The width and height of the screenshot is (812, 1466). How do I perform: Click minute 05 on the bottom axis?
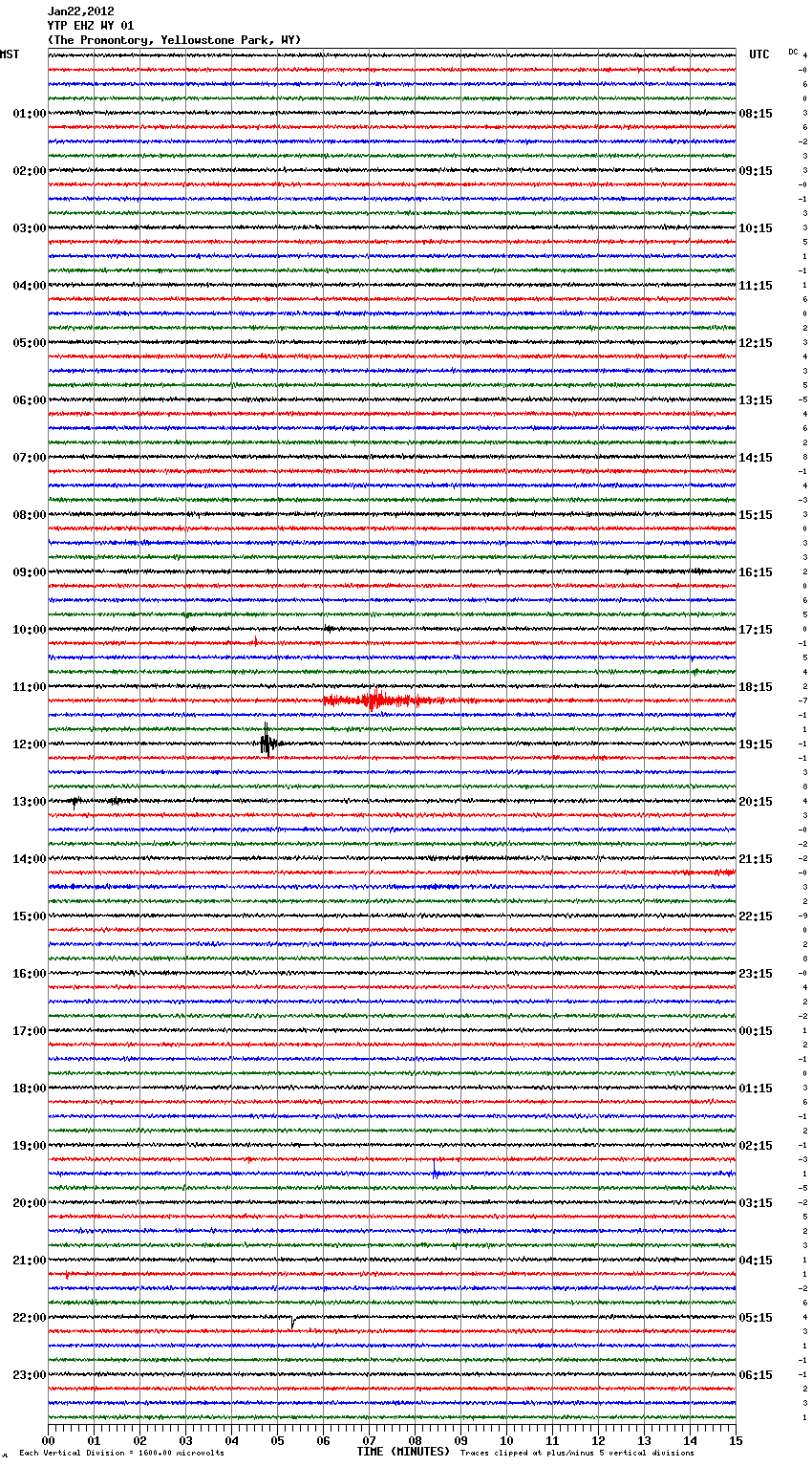tap(278, 1440)
